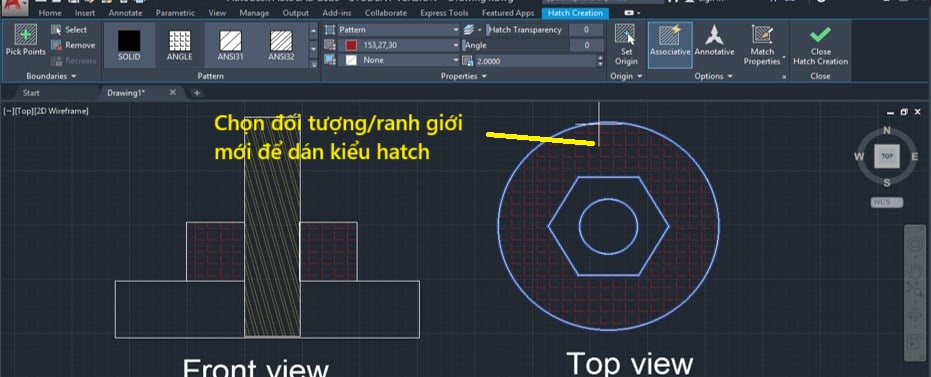The width and height of the screenshot is (931, 377).
Task: Click the greyed Recreate boundary button
Action: [73, 61]
